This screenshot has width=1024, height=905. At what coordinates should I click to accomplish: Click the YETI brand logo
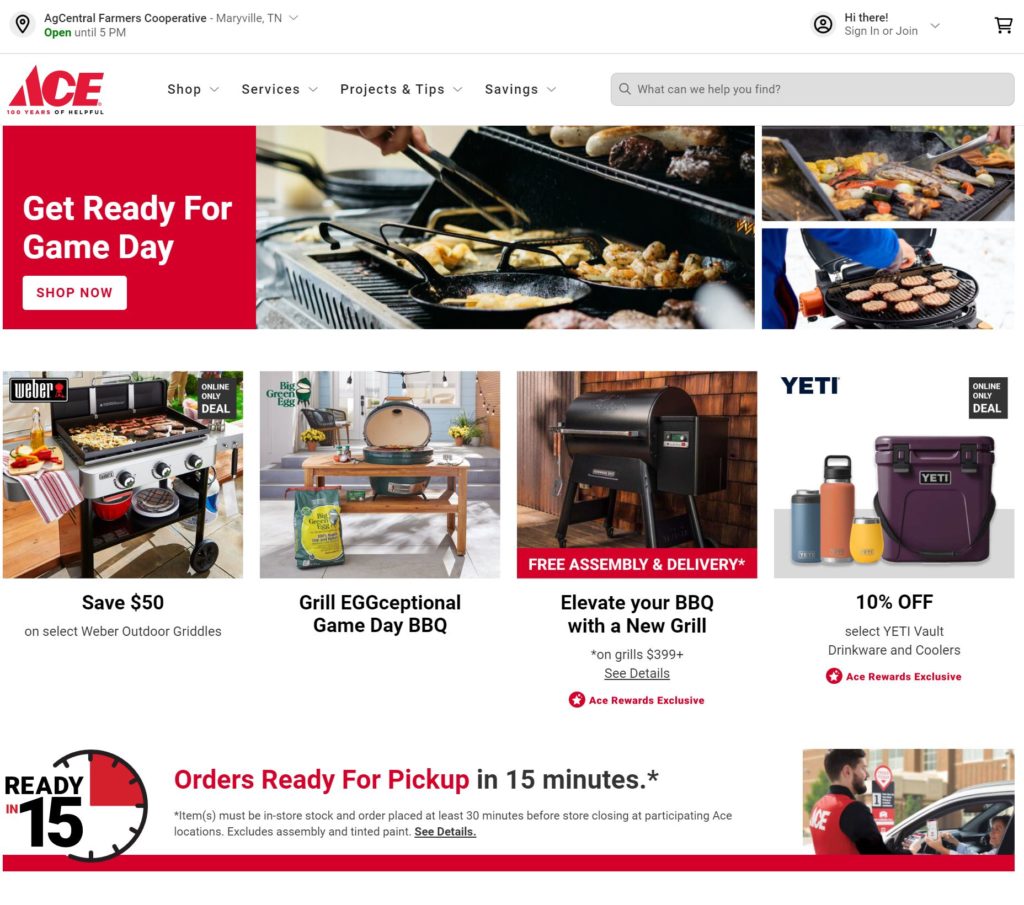810,386
